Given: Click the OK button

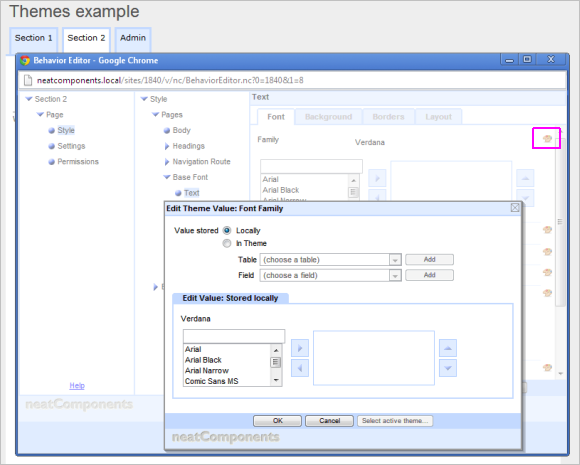Looking at the screenshot, I should coord(277,421).
